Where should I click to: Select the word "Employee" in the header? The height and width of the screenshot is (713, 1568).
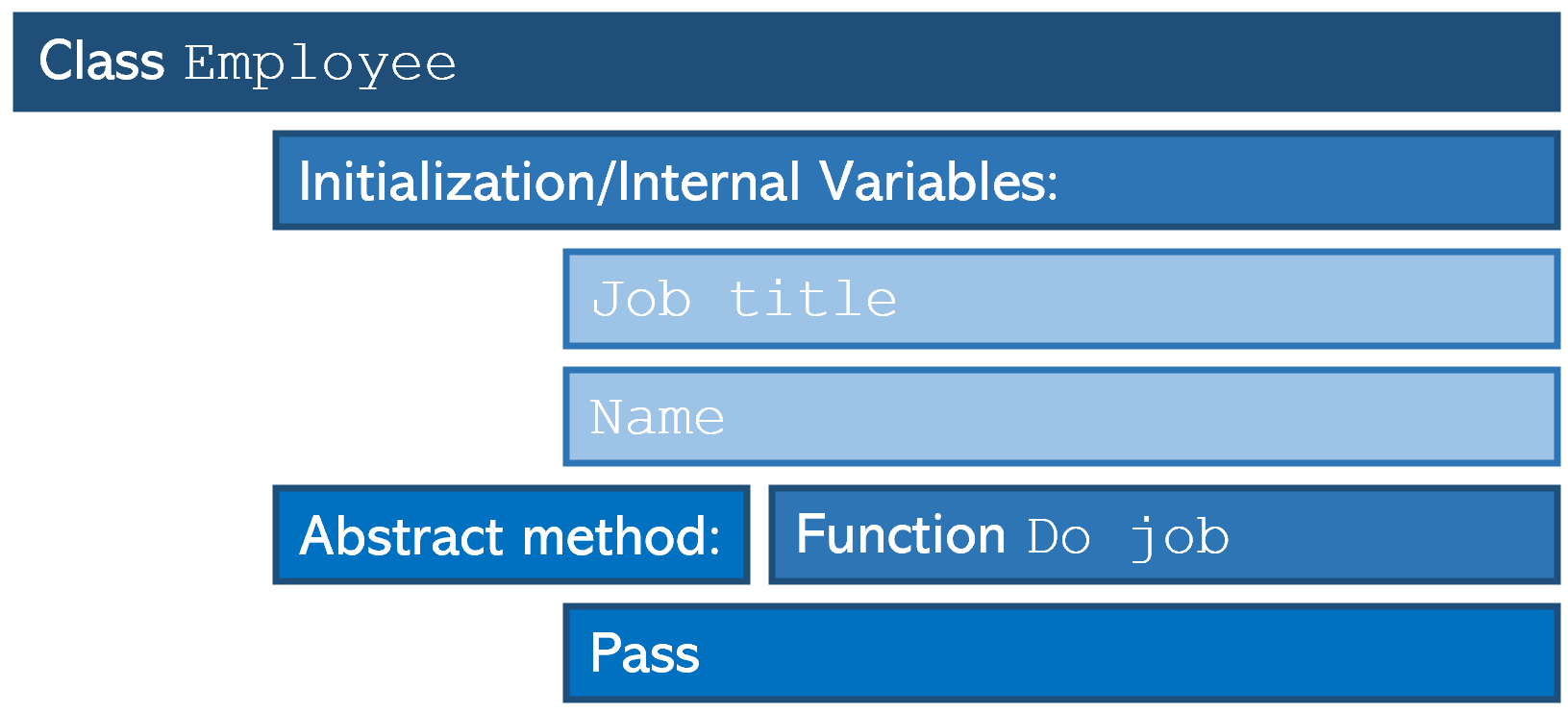(320, 65)
